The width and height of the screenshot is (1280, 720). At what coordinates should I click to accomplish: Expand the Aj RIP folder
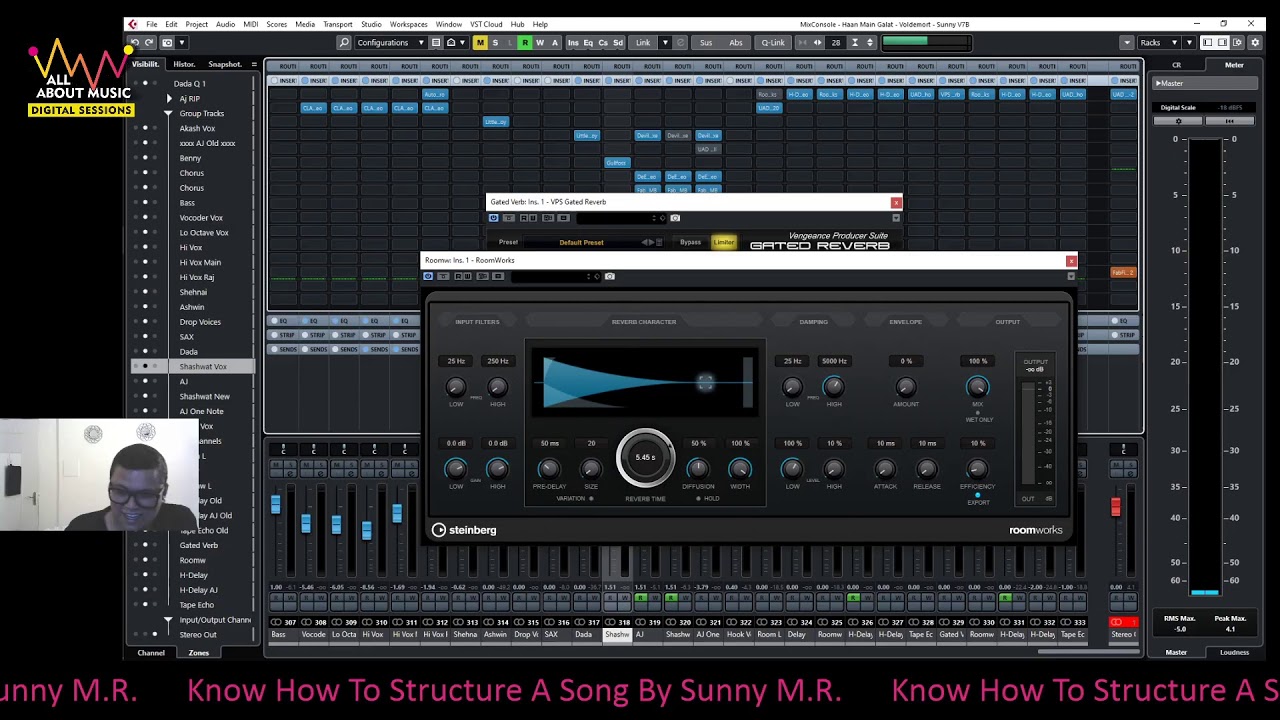click(169, 99)
